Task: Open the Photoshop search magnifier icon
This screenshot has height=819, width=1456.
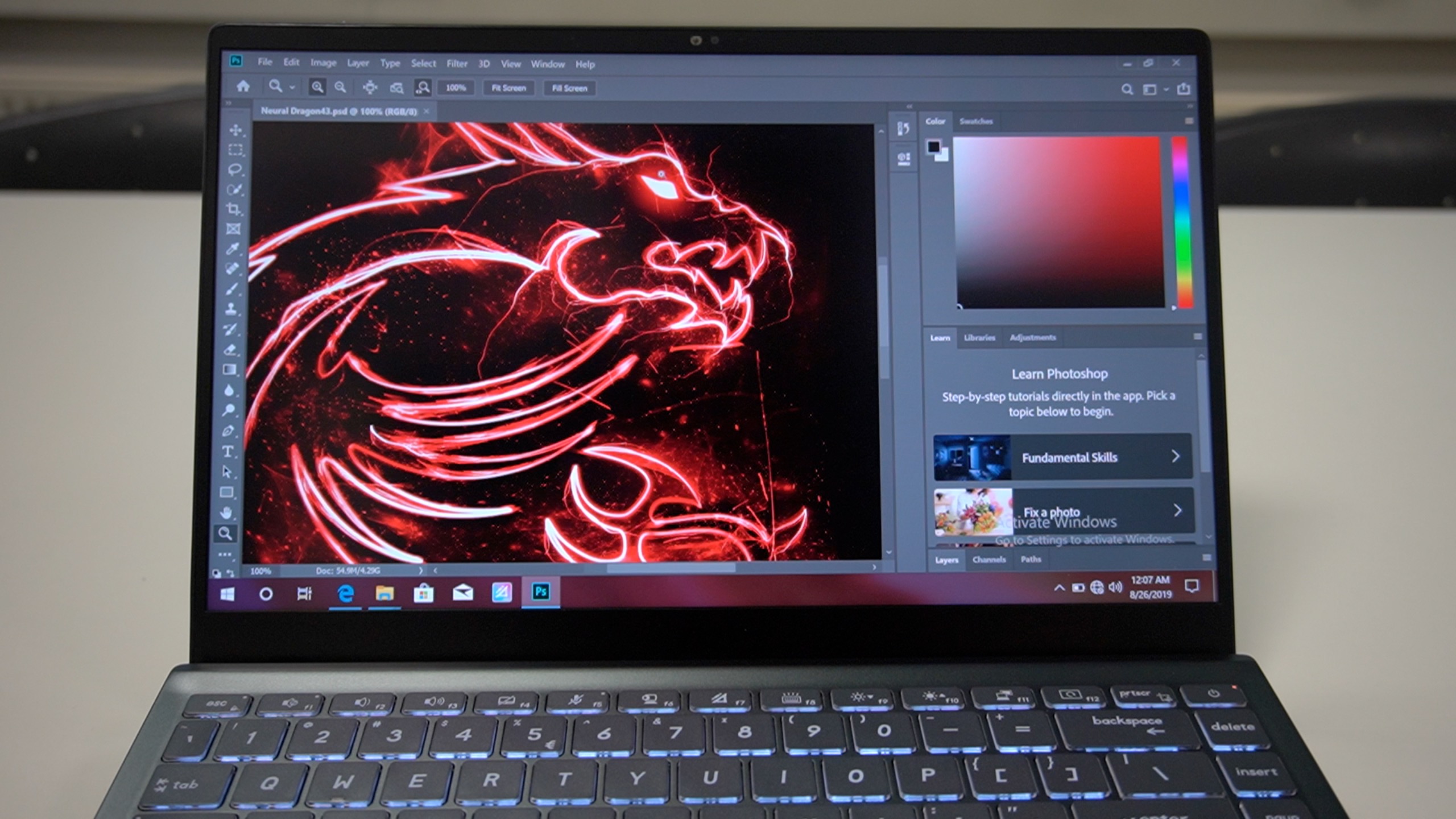Action: click(x=1127, y=89)
